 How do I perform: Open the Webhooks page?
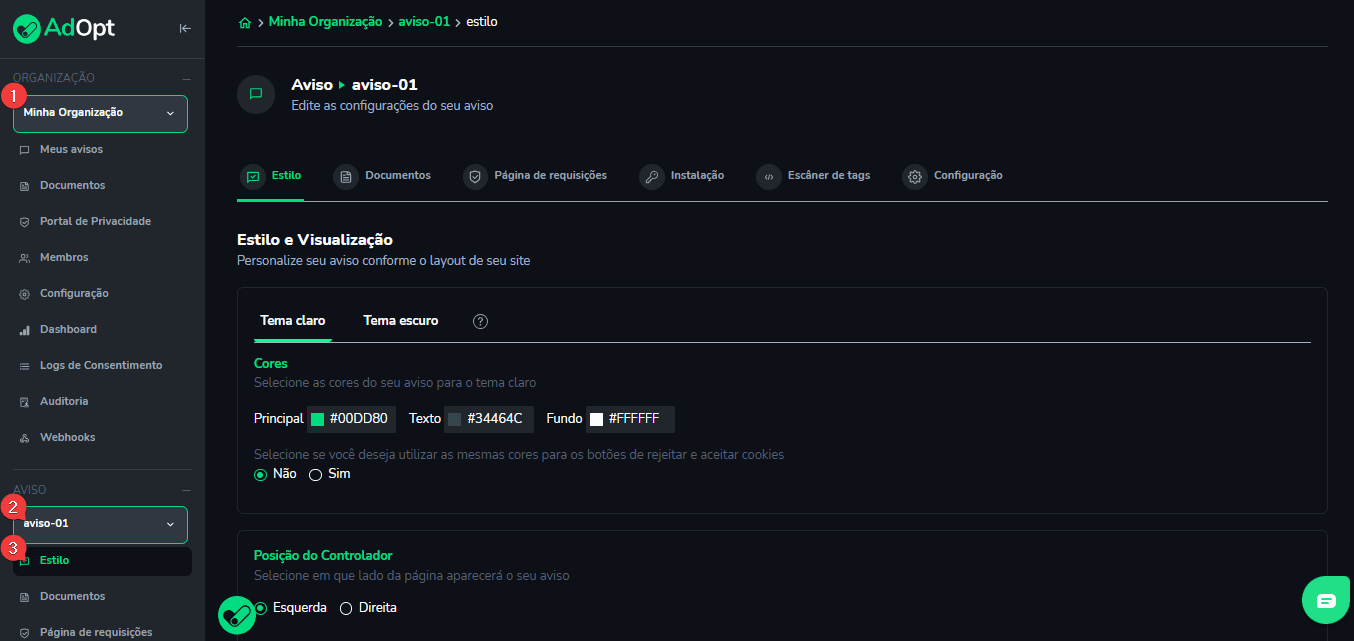(67, 438)
